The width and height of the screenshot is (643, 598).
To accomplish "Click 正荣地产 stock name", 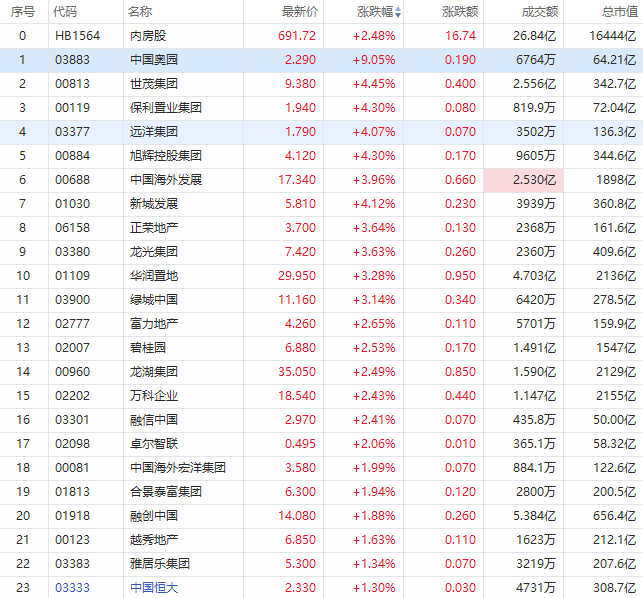I will click(x=154, y=228).
